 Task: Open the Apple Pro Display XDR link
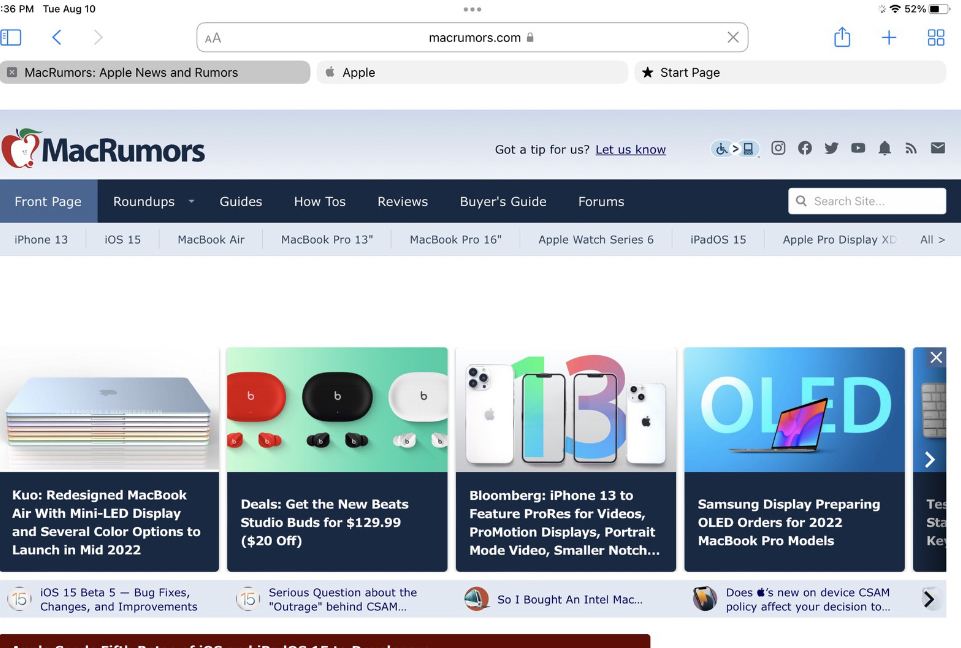(x=839, y=240)
